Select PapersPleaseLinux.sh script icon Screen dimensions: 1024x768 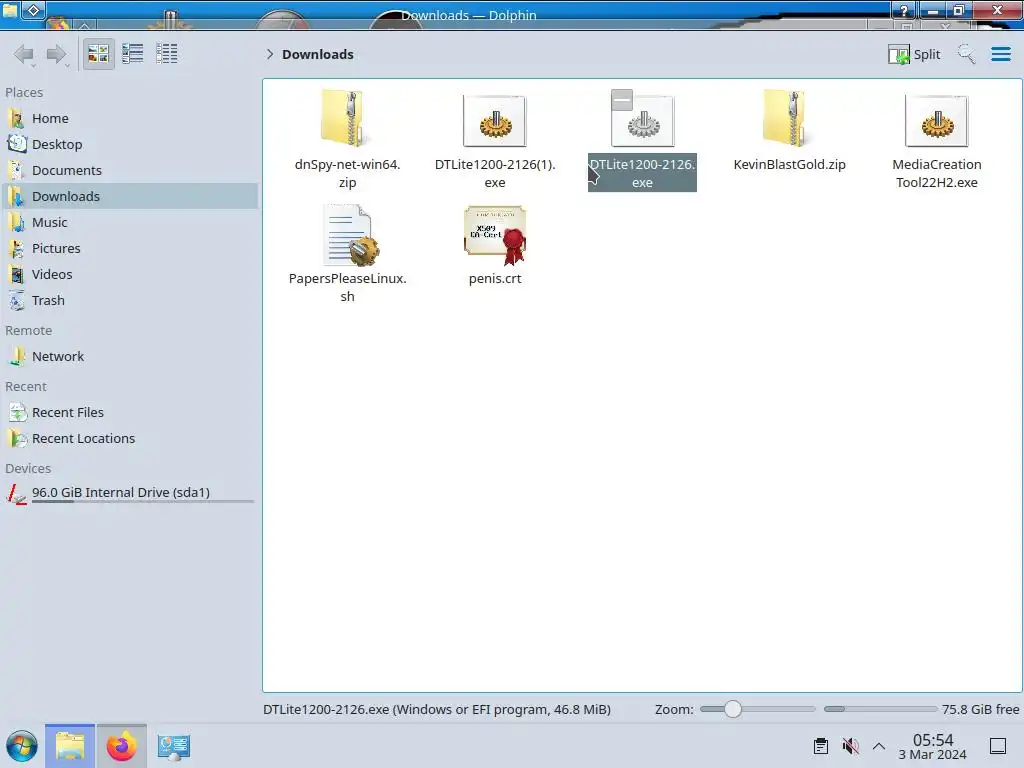[349, 234]
